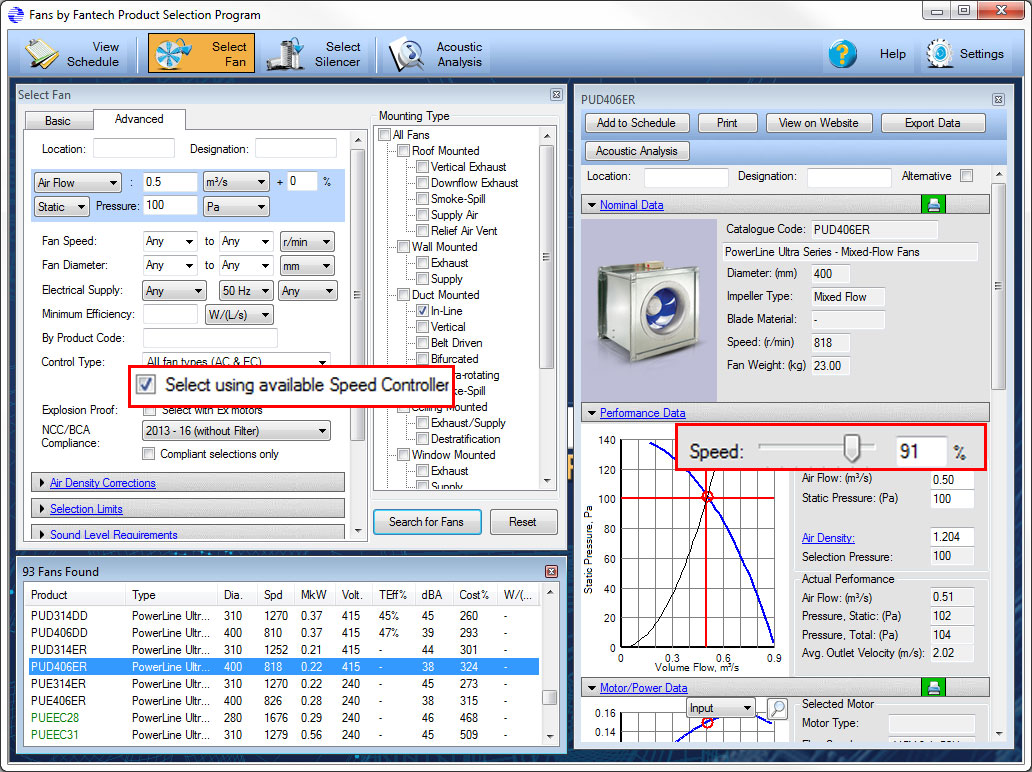Tick the Alternative checkbox

(x=966, y=176)
